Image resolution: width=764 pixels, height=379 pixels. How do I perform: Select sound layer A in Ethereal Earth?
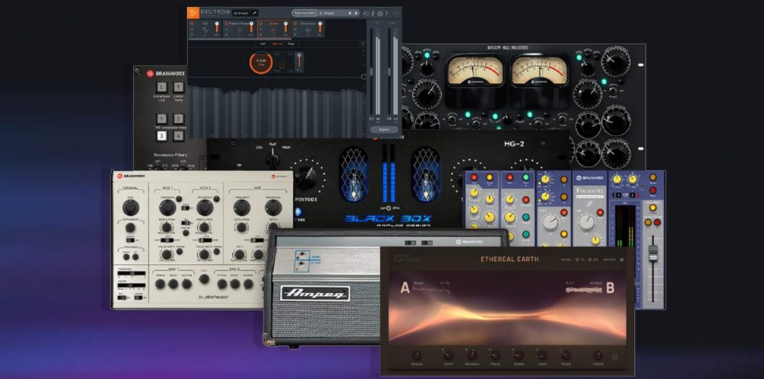click(x=405, y=288)
